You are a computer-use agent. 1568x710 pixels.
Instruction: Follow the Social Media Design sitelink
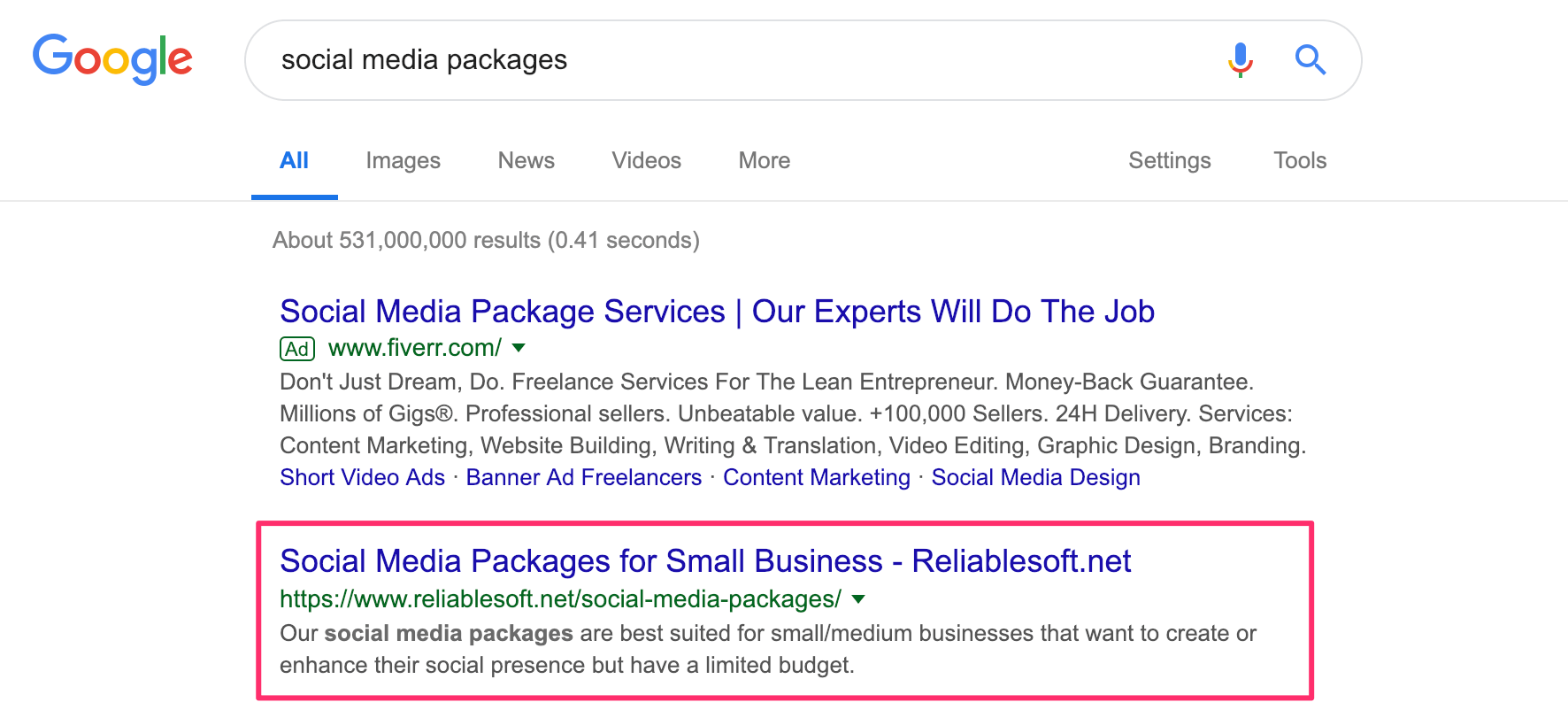(1035, 477)
